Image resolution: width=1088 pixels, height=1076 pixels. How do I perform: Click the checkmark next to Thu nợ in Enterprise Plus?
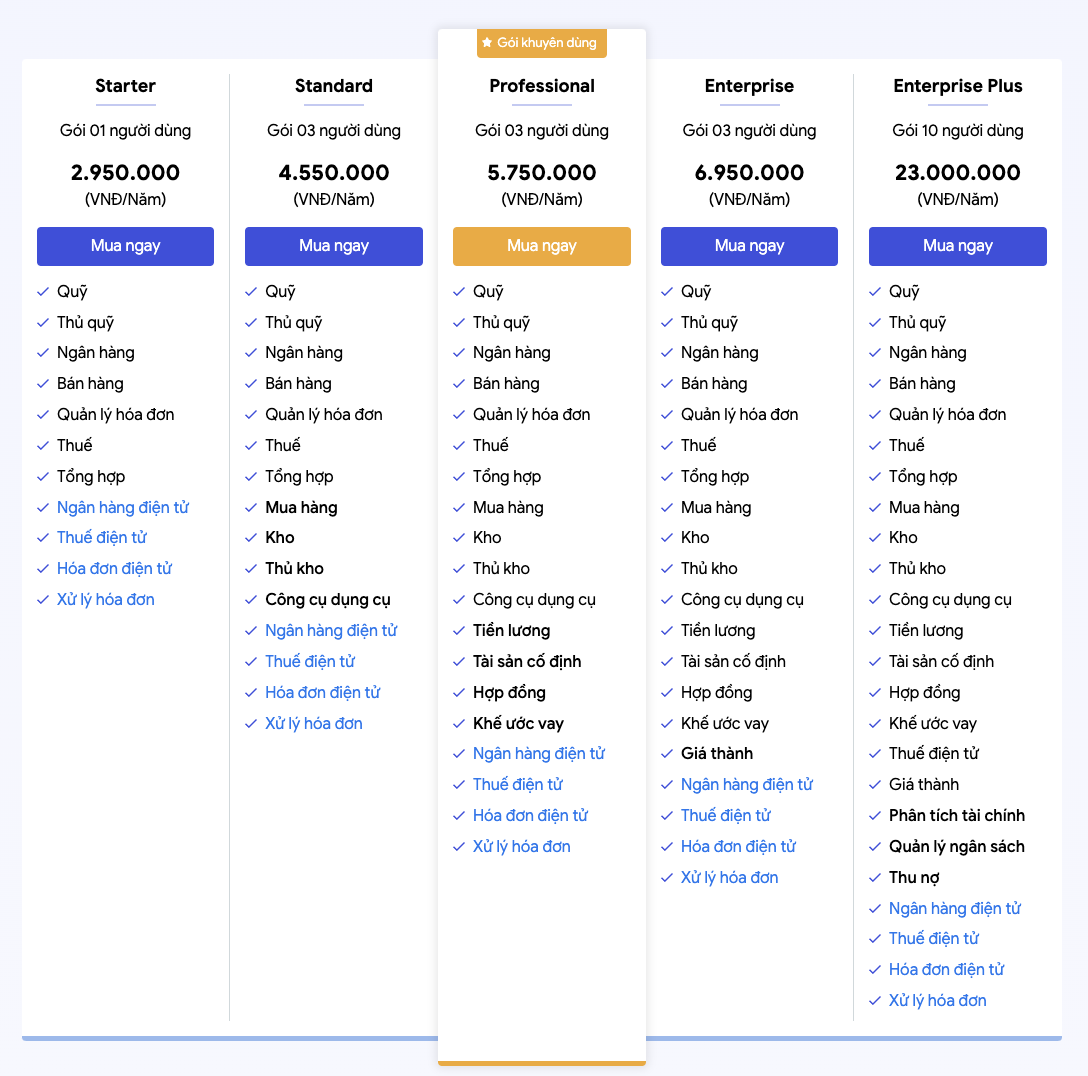point(875,878)
